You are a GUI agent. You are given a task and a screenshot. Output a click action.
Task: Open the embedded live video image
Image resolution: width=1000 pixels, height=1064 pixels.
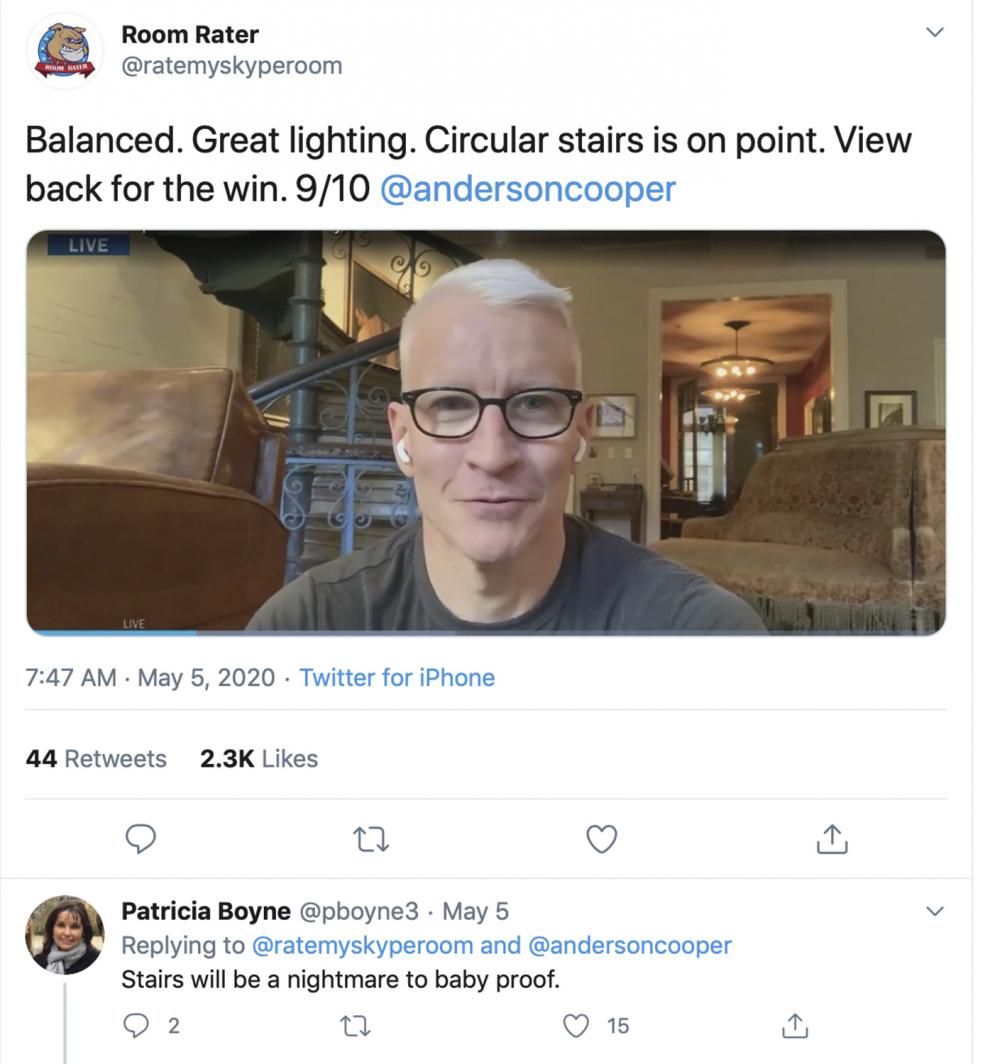pos(486,433)
